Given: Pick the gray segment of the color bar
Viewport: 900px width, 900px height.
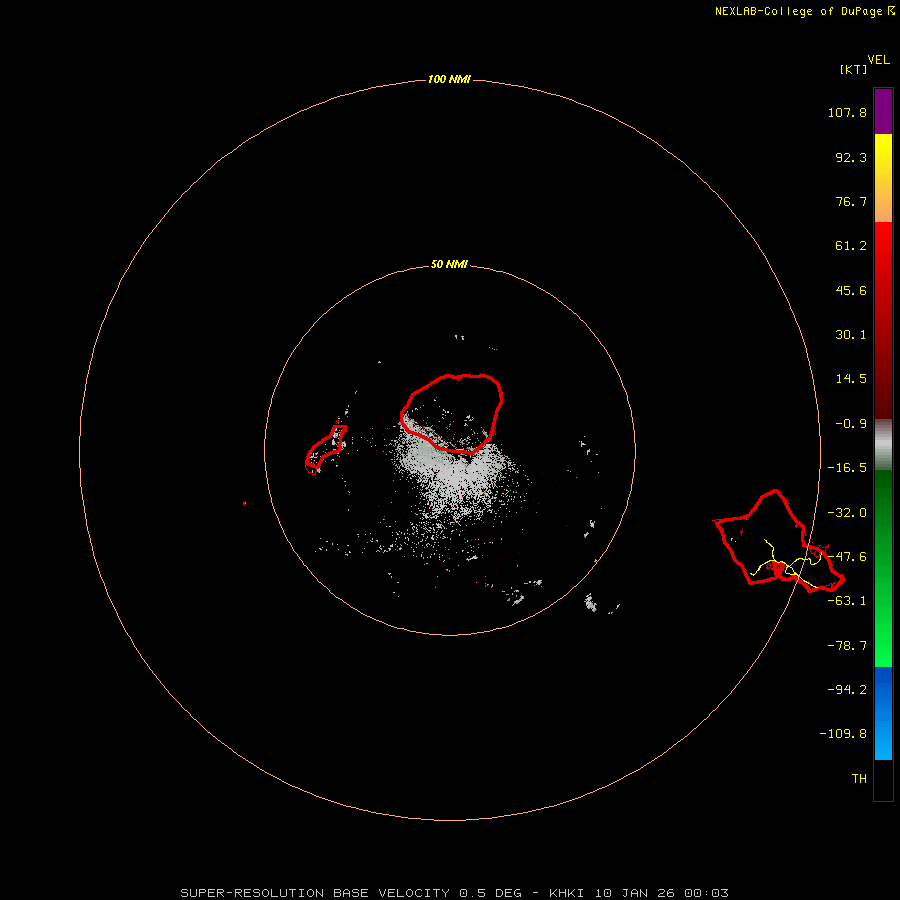Looking at the screenshot, I should coord(883,445).
